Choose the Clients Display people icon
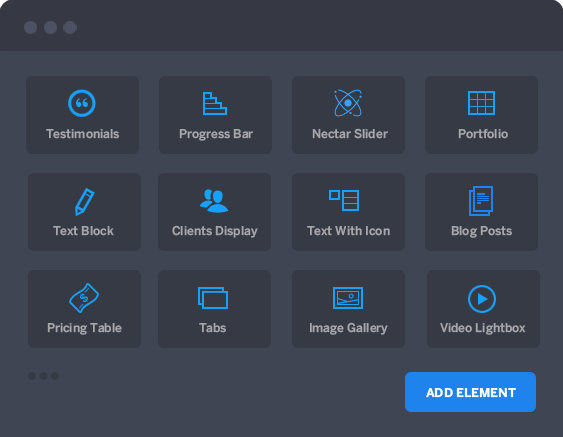The height and width of the screenshot is (437, 563). pos(214,201)
